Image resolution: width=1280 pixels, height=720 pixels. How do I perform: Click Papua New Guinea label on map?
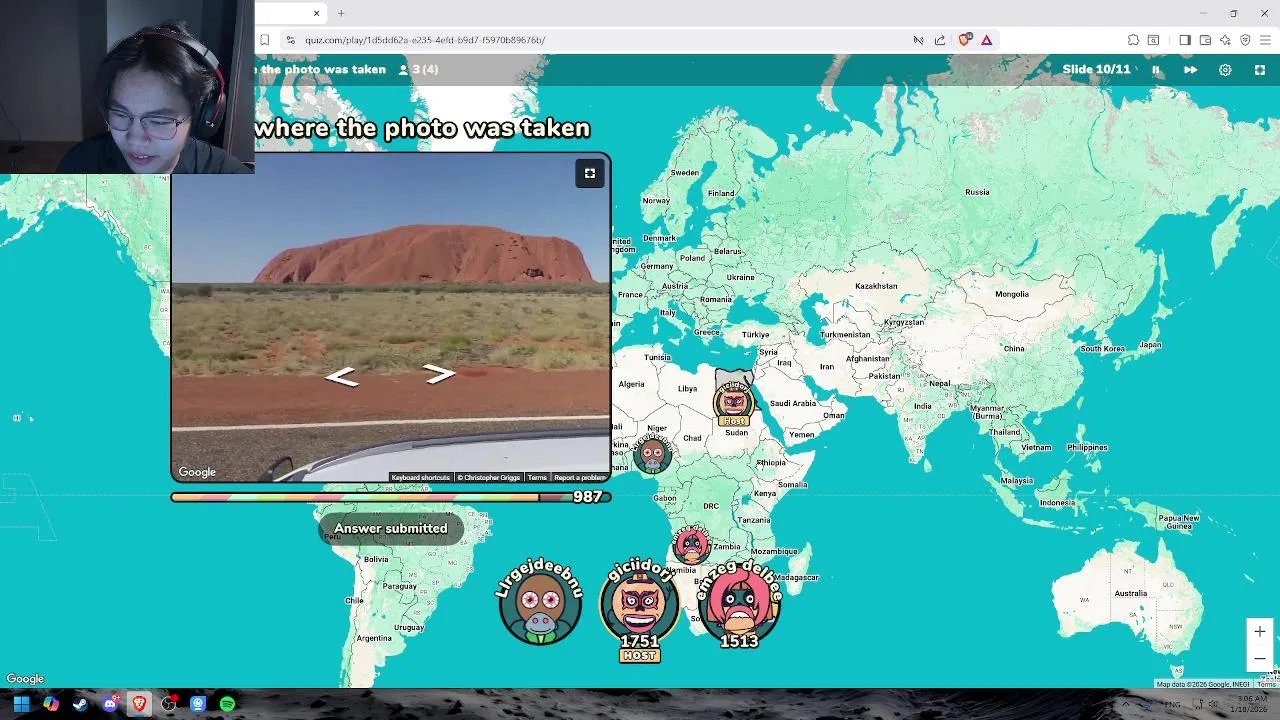[1178, 520]
